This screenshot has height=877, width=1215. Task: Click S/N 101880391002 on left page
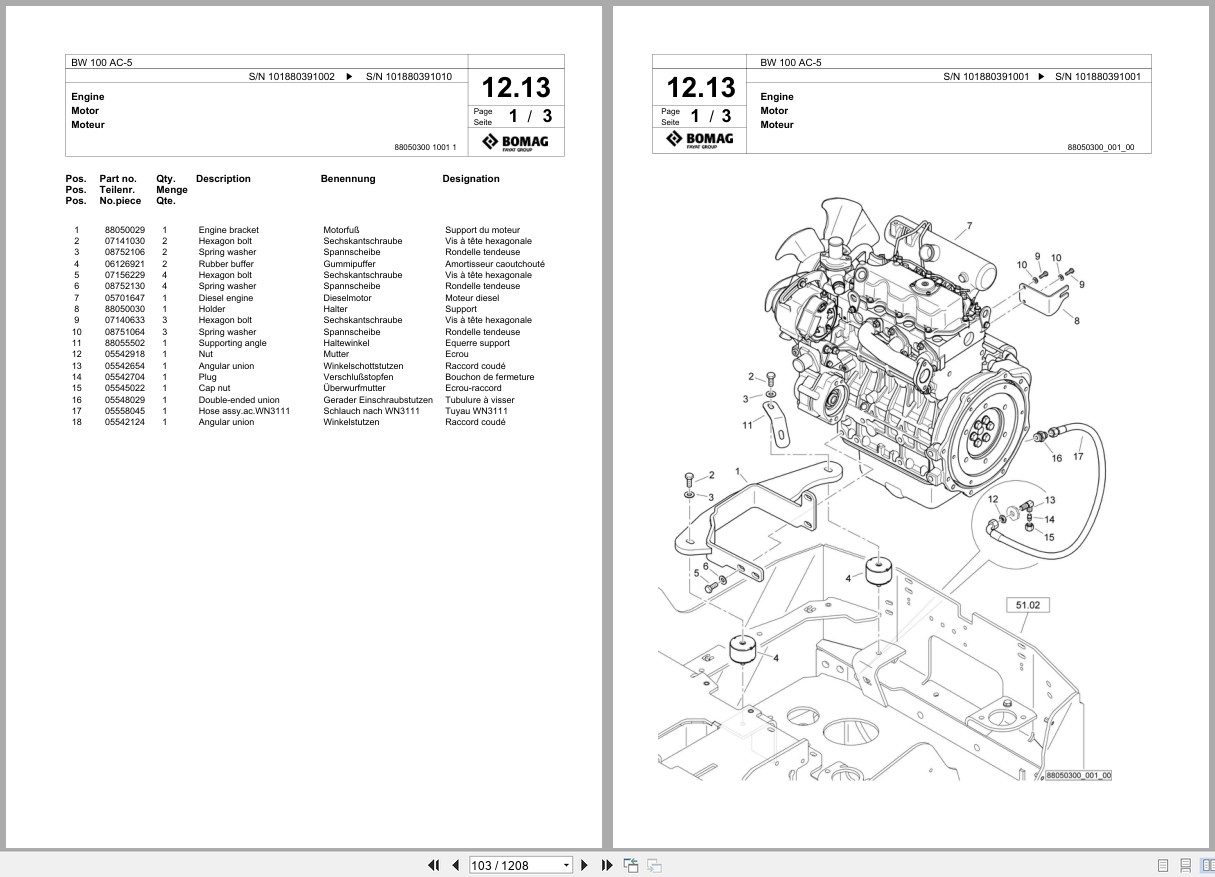pos(292,77)
